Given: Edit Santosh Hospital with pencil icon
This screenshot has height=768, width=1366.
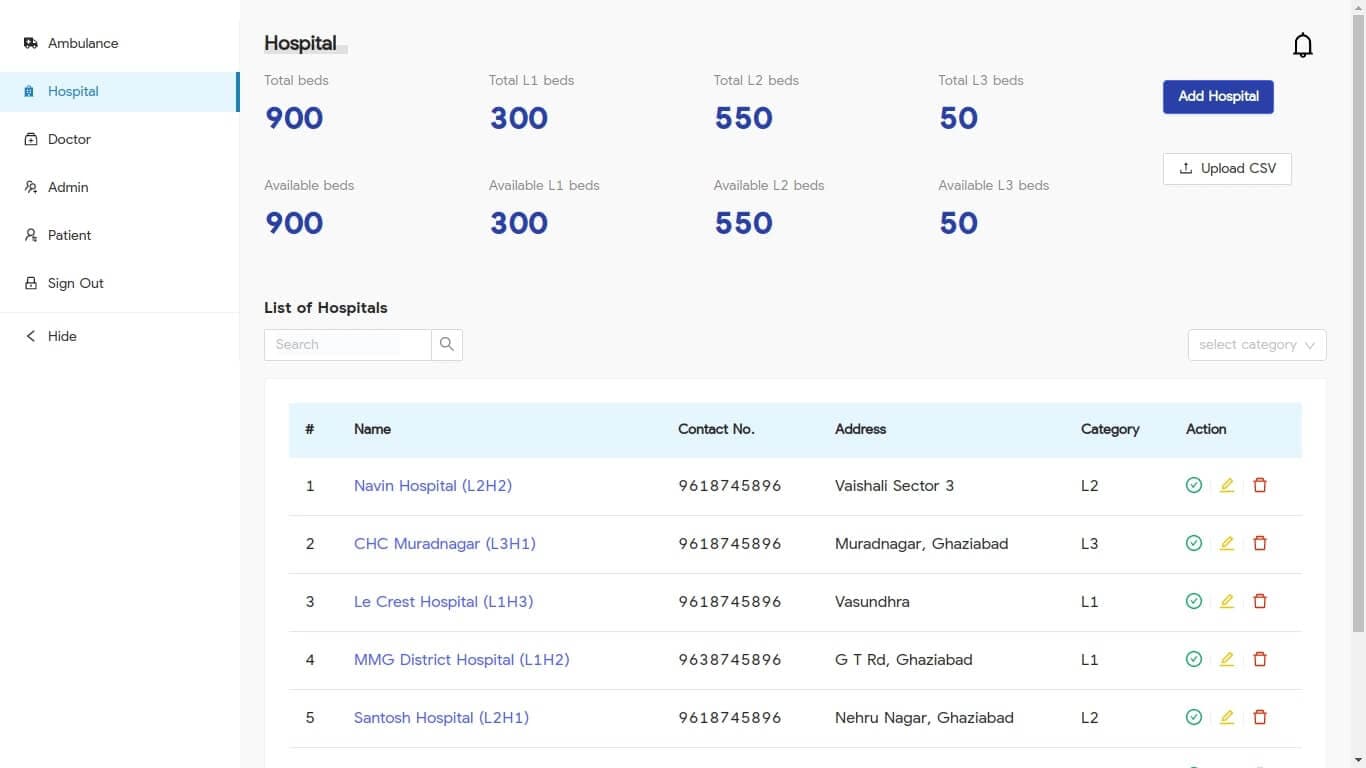Looking at the screenshot, I should tap(1227, 717).
